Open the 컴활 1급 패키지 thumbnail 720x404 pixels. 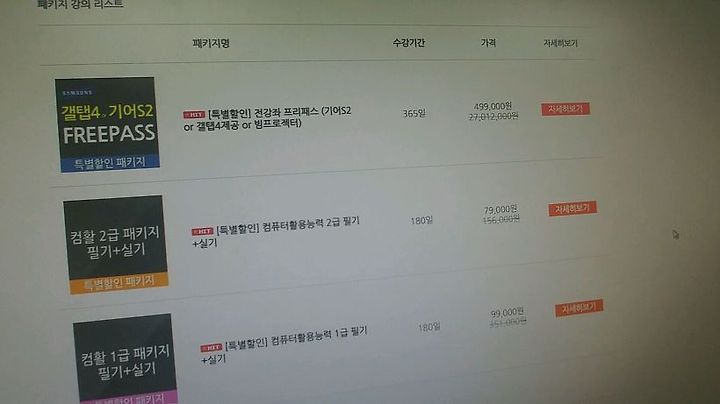click(x=125, y=359)
